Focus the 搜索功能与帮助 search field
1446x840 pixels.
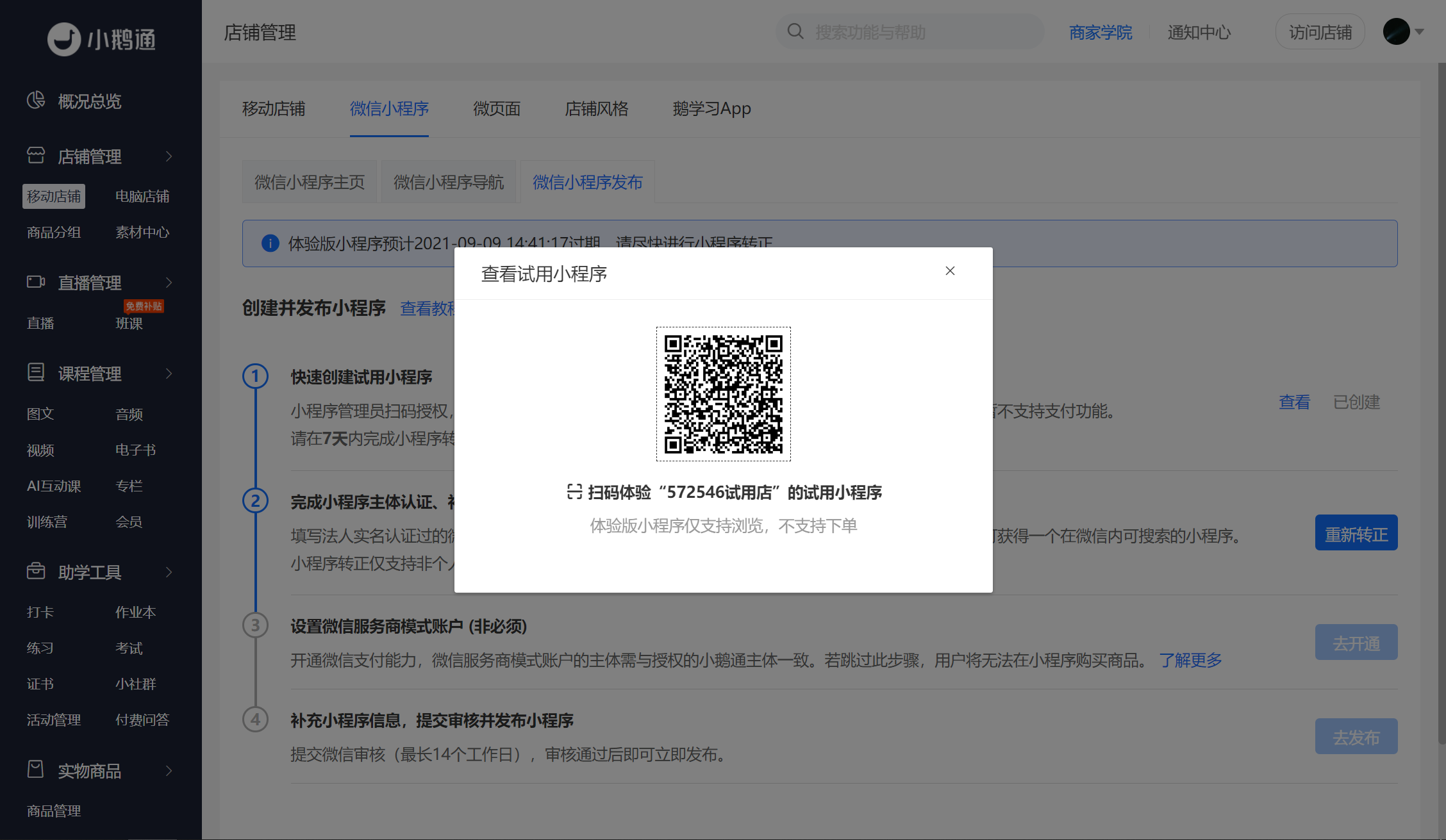pyautogui.click(x=910, y=32)
